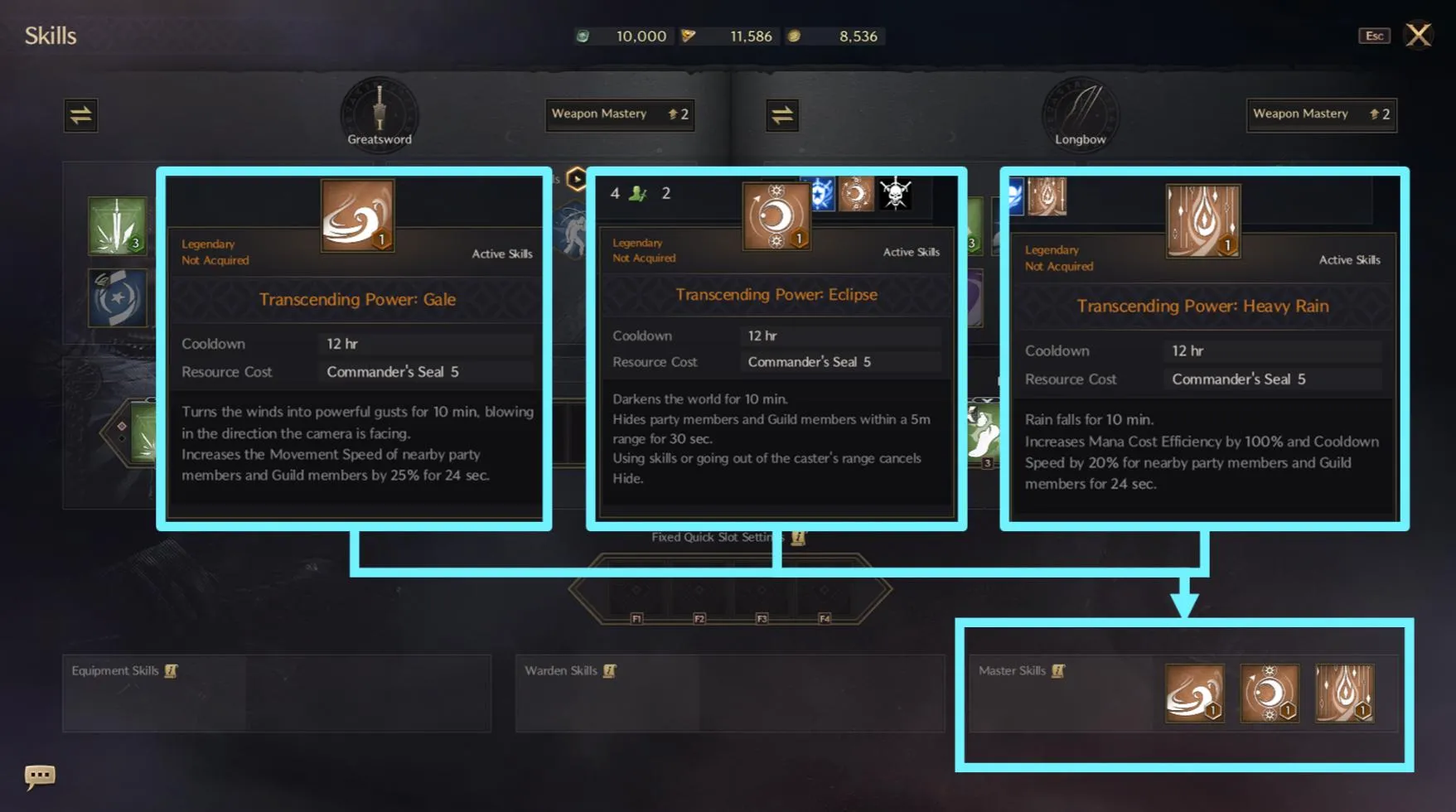Click the Longbow weapon emblem
The width and height of the screenshot is (1456, 812).
[1081, 111]
